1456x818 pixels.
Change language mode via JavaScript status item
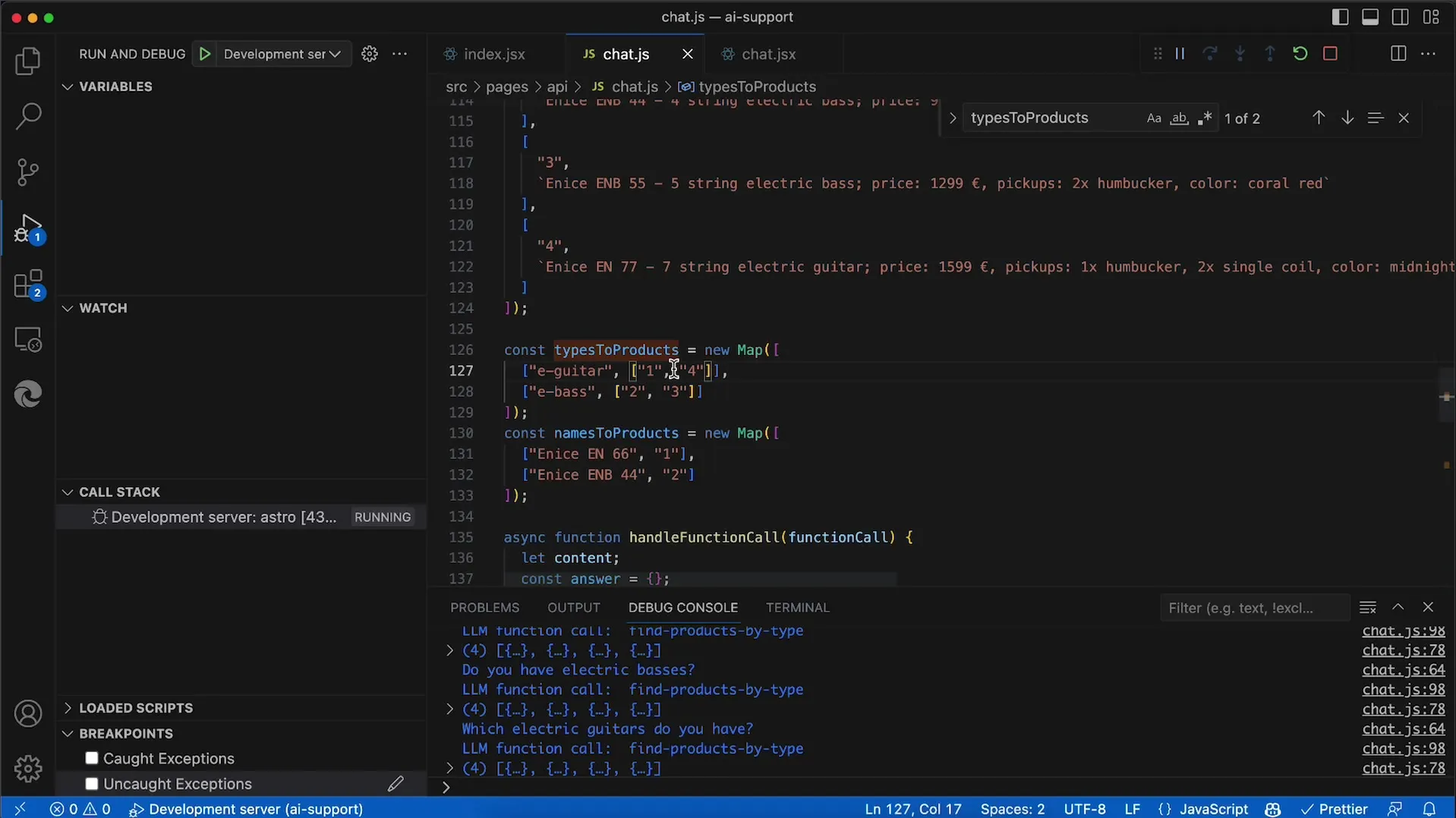click(1213, 809)
